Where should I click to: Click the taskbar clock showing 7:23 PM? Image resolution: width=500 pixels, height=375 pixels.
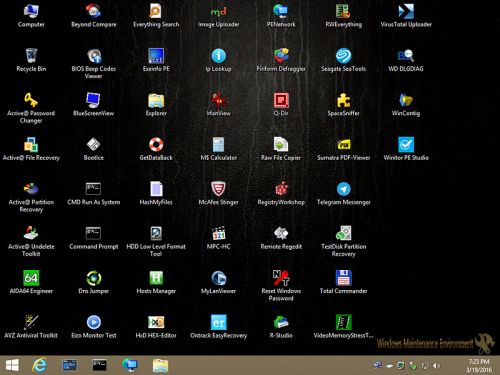[479, 366]
